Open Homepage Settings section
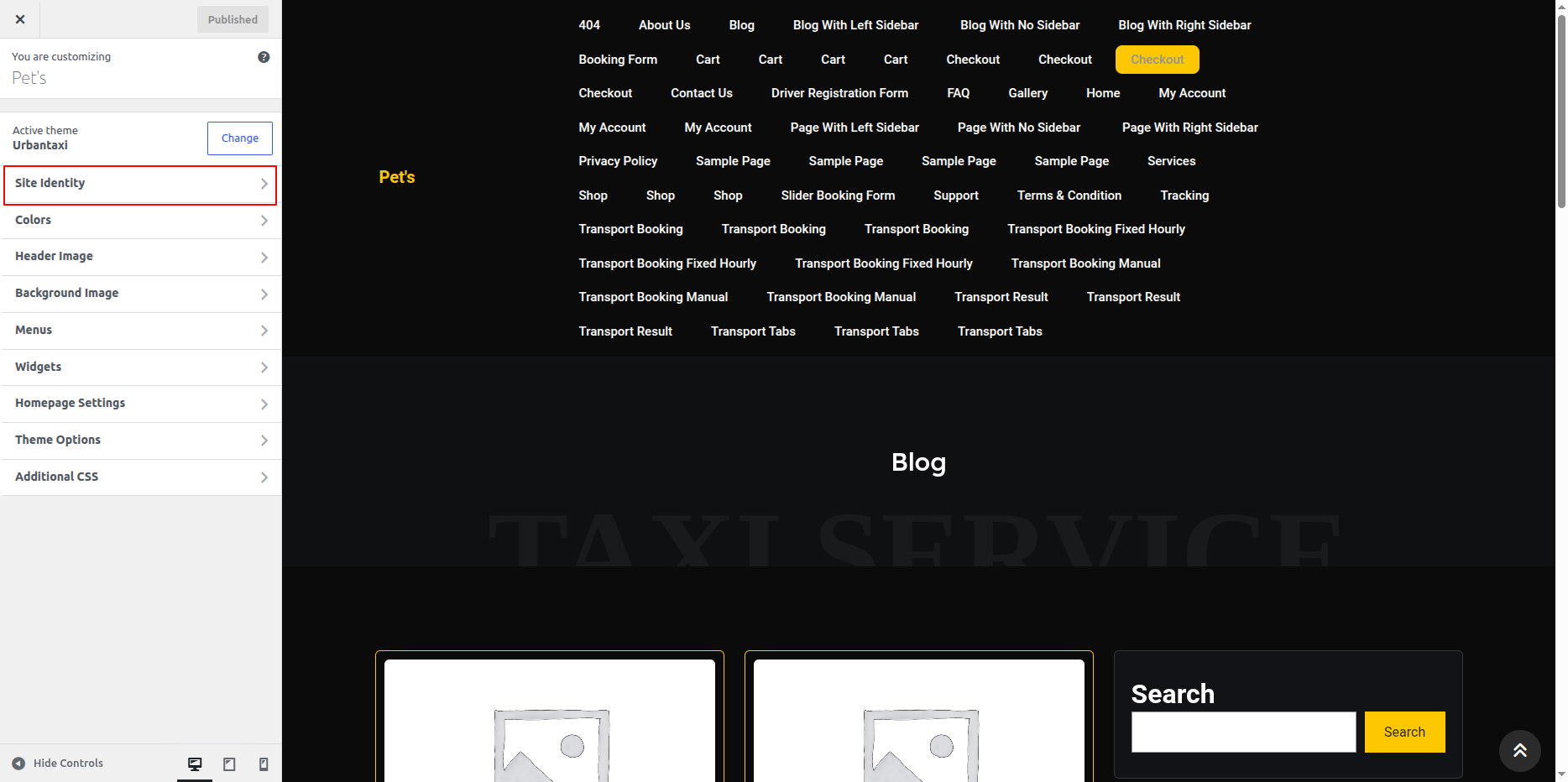 point(140,404)
